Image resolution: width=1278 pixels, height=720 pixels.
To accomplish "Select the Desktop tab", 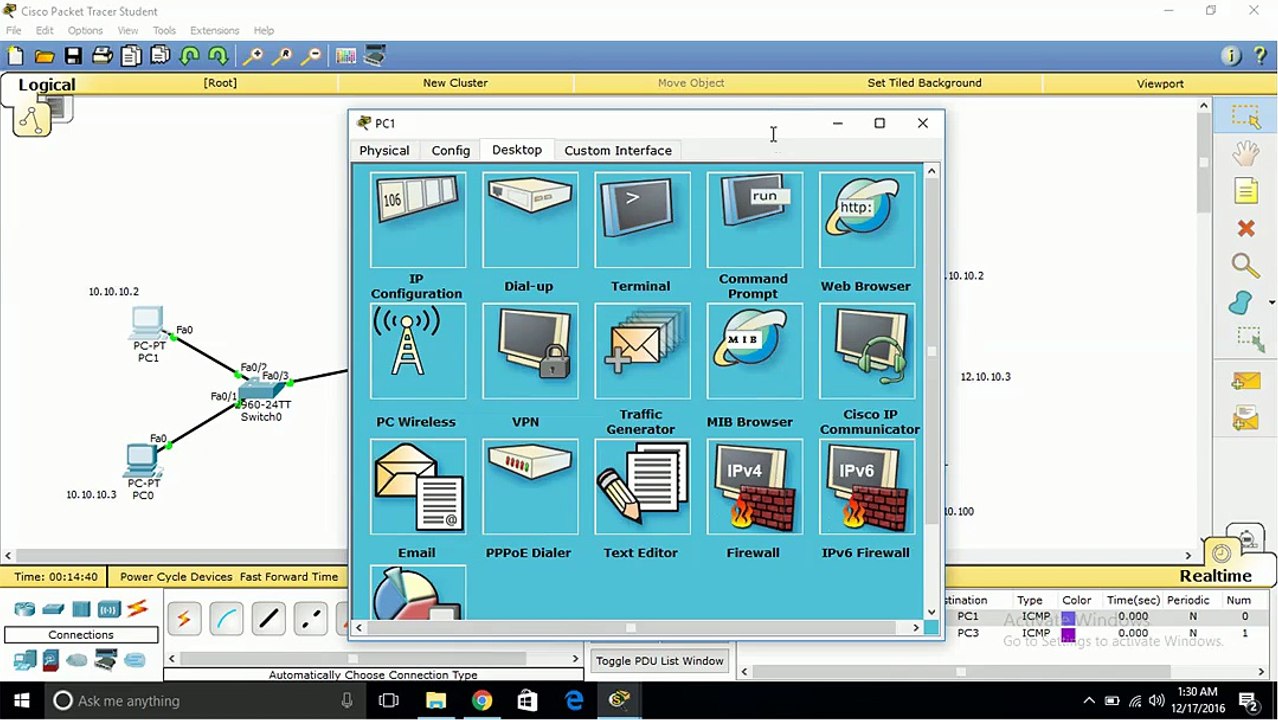I will pyautogui.click(x=517, y=150).
